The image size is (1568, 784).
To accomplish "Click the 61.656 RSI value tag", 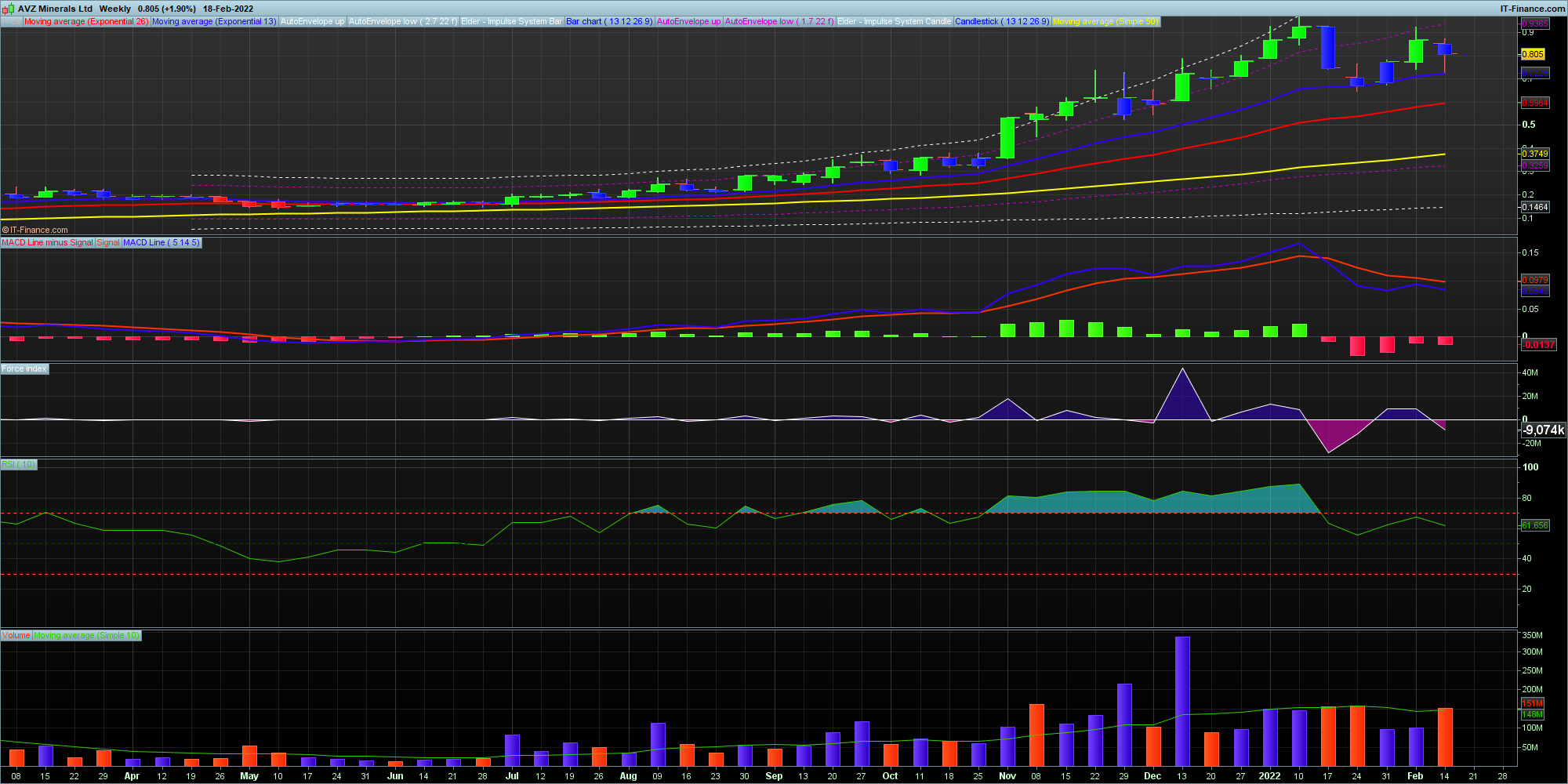I will (1535, 525).
